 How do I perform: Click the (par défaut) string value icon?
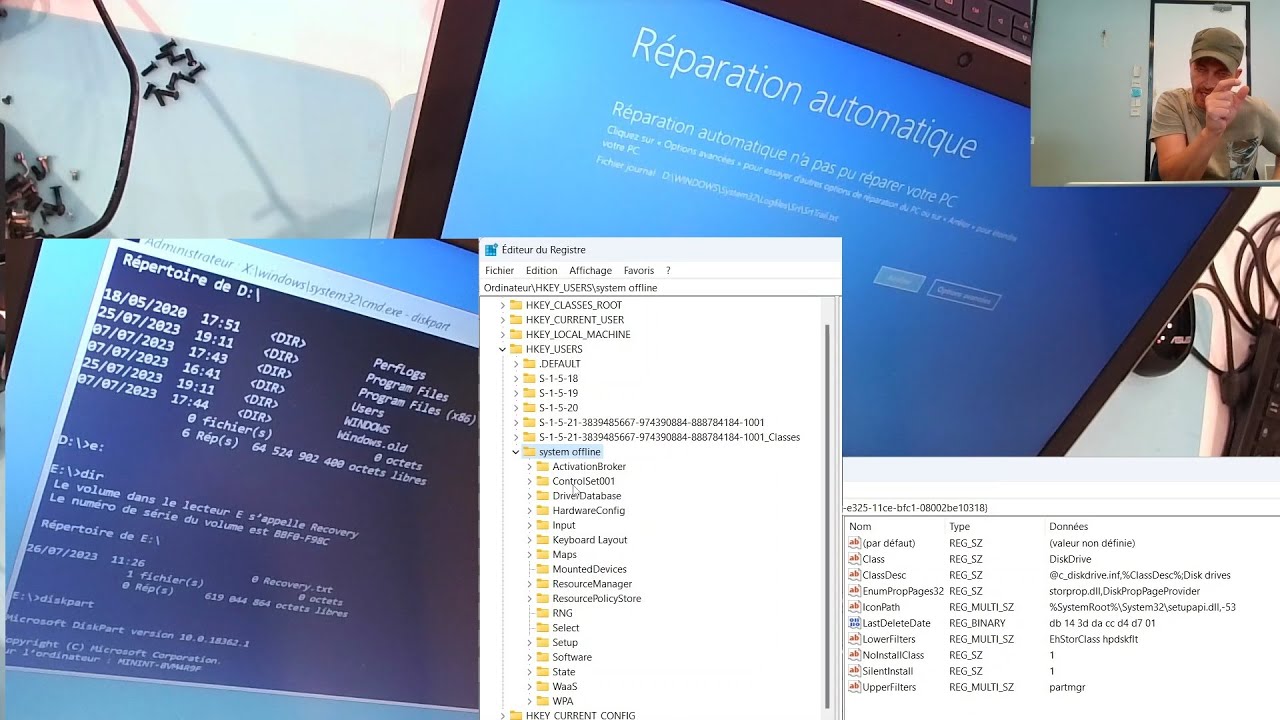click(854, 543)
